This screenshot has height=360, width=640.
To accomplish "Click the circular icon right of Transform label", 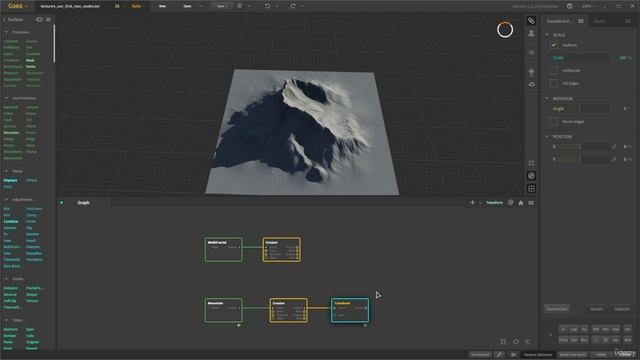I will pyautogui.click(x=510, y=202).
